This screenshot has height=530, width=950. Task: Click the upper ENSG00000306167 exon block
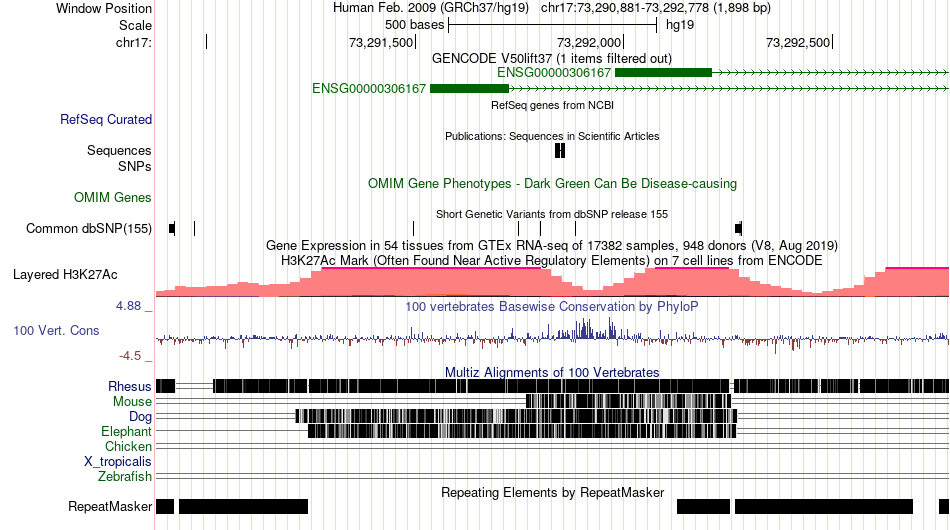(x=663, y=73)
